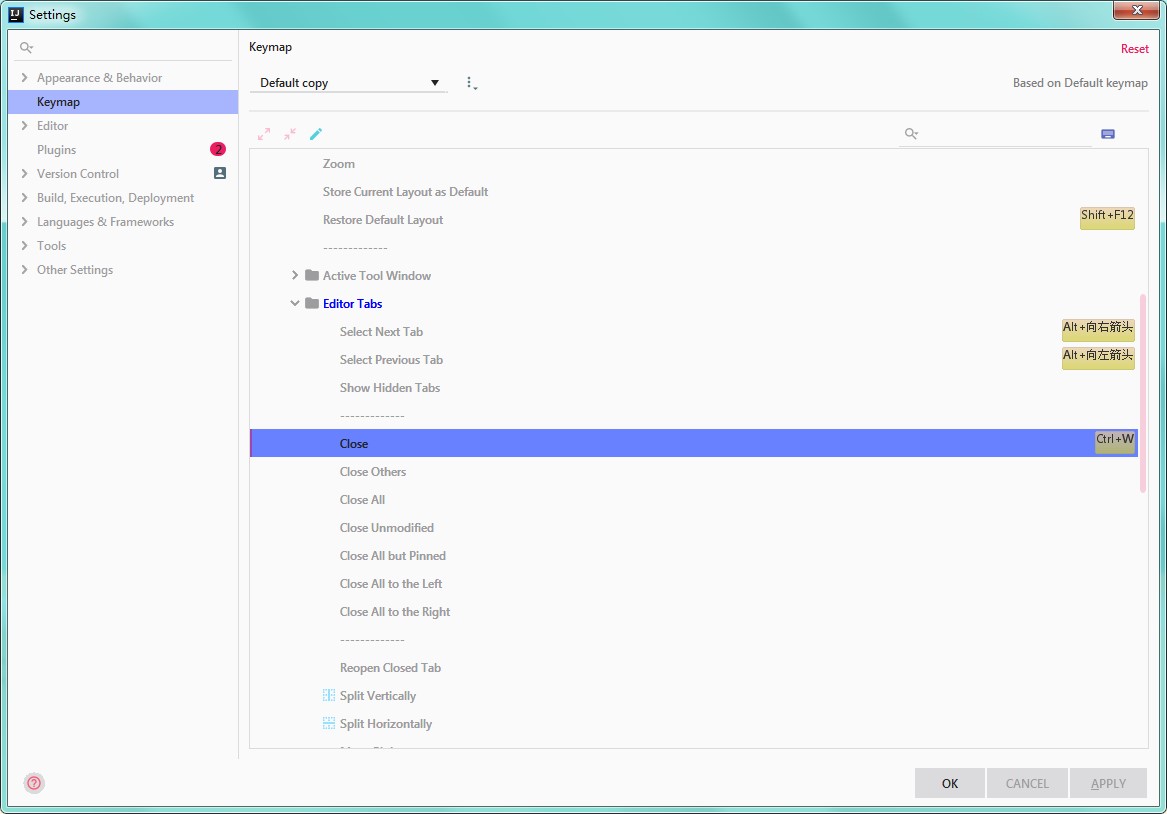Click the help question mark icon
1167x814 pixels.
pyautogui.click(x=34, y=783)
